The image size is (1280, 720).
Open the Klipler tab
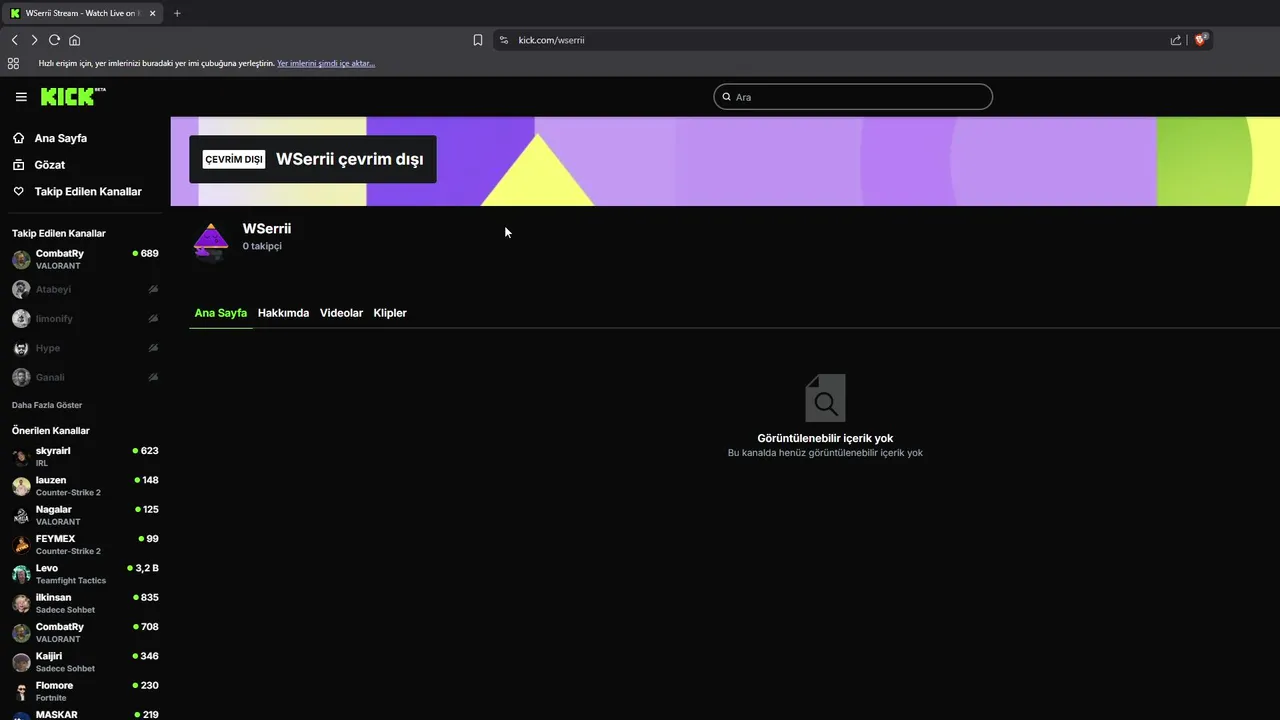[390, 313]
